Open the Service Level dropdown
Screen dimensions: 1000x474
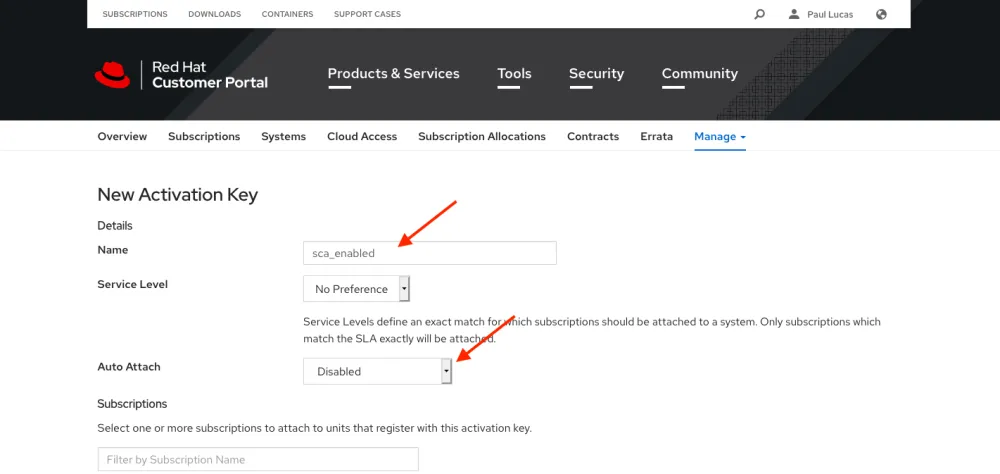pos(357,289)
